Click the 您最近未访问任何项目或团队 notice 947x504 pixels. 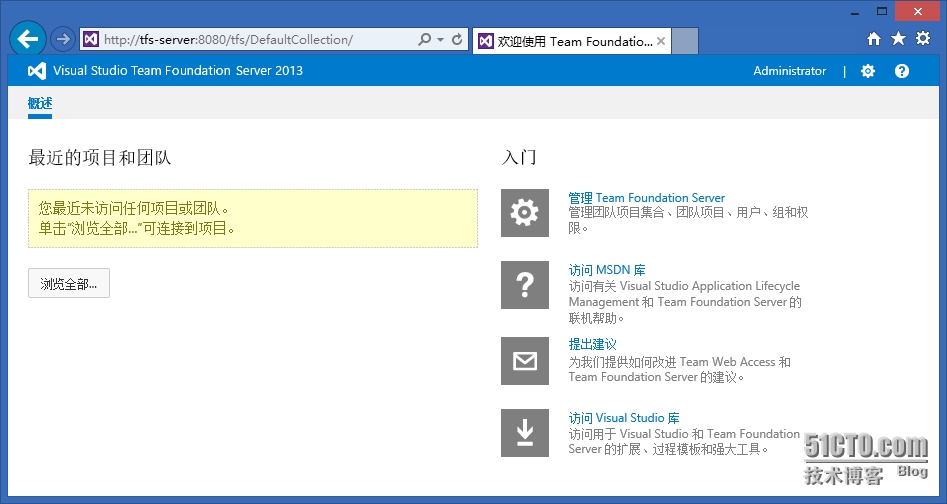pos(253,219)
